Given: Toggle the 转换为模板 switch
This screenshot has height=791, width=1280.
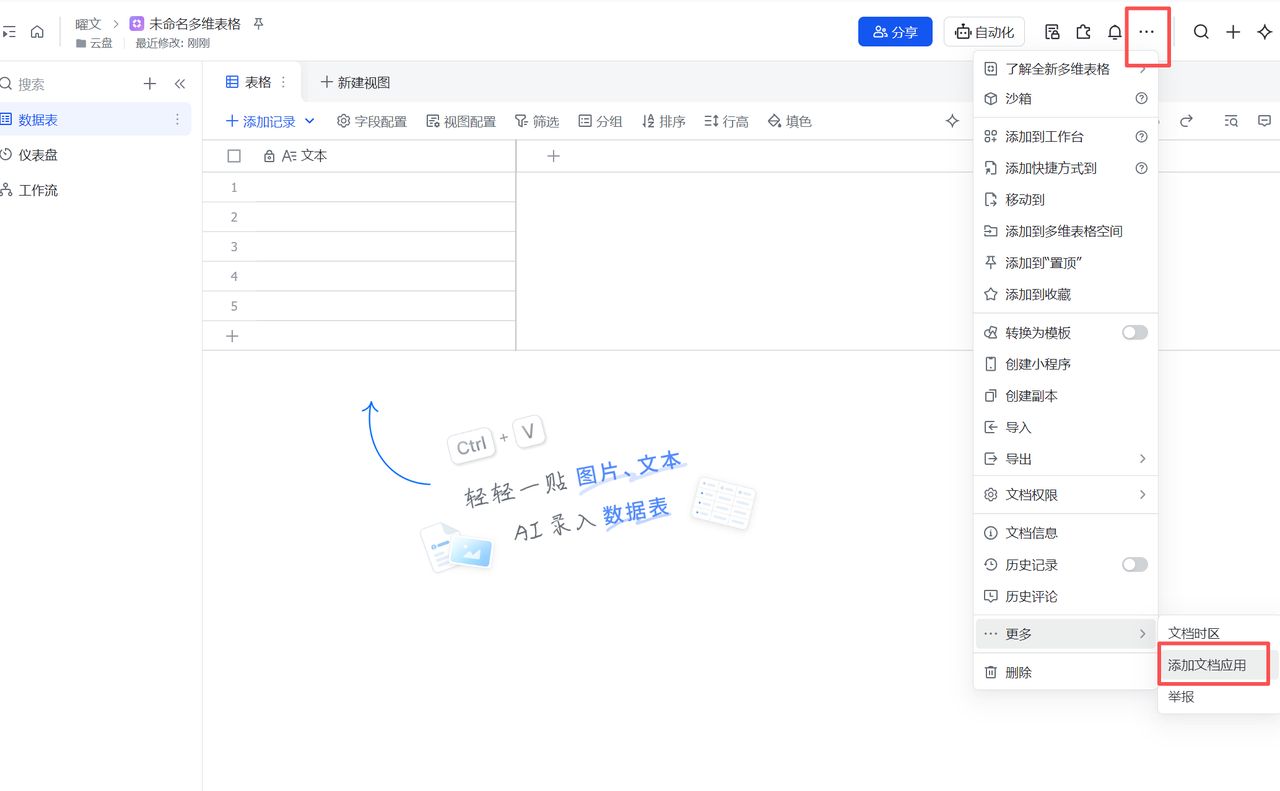Looking at the screenshot, I should (1135, 332).
